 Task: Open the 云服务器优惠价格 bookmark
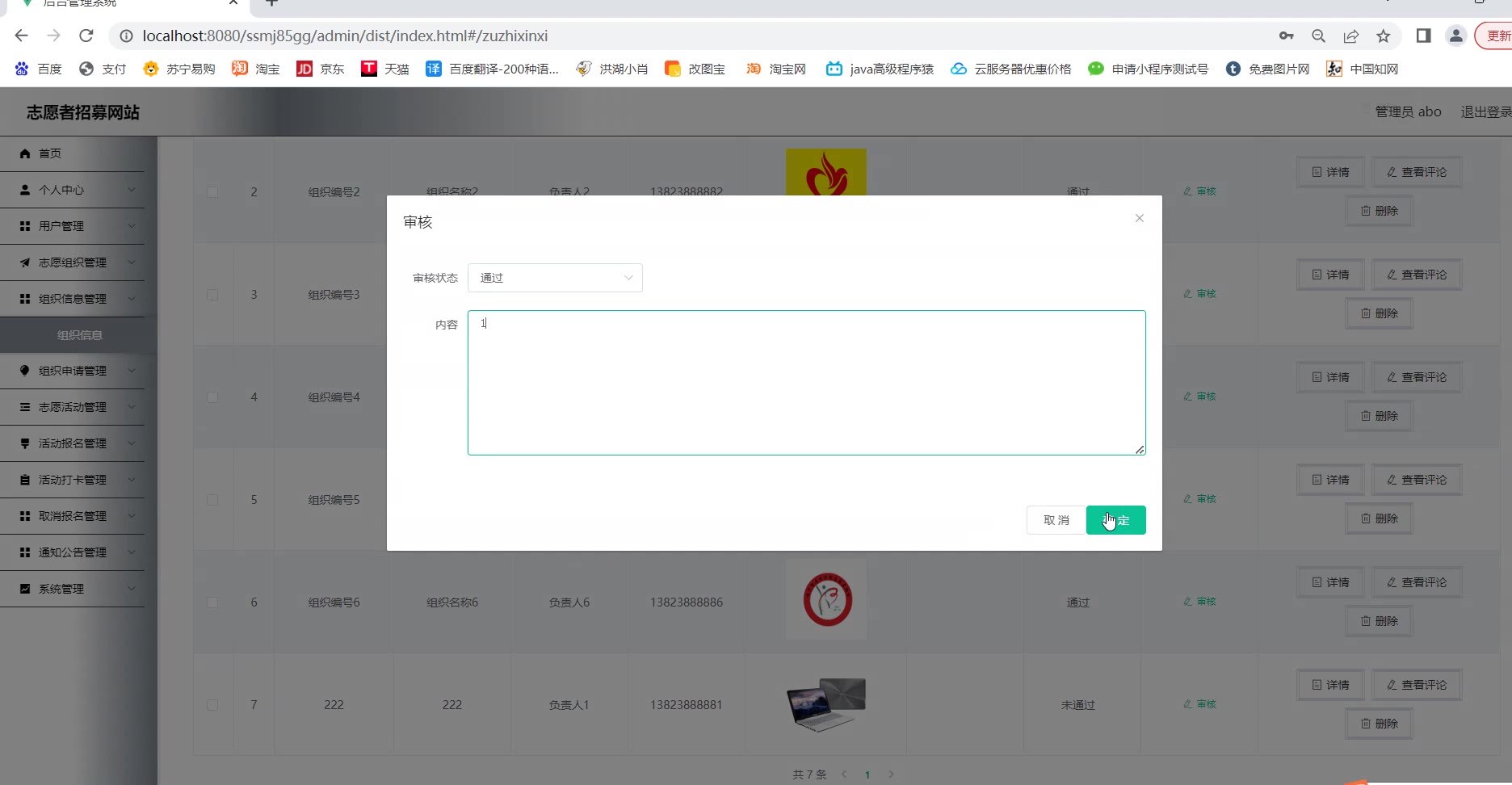click(x=1010, y=69)
